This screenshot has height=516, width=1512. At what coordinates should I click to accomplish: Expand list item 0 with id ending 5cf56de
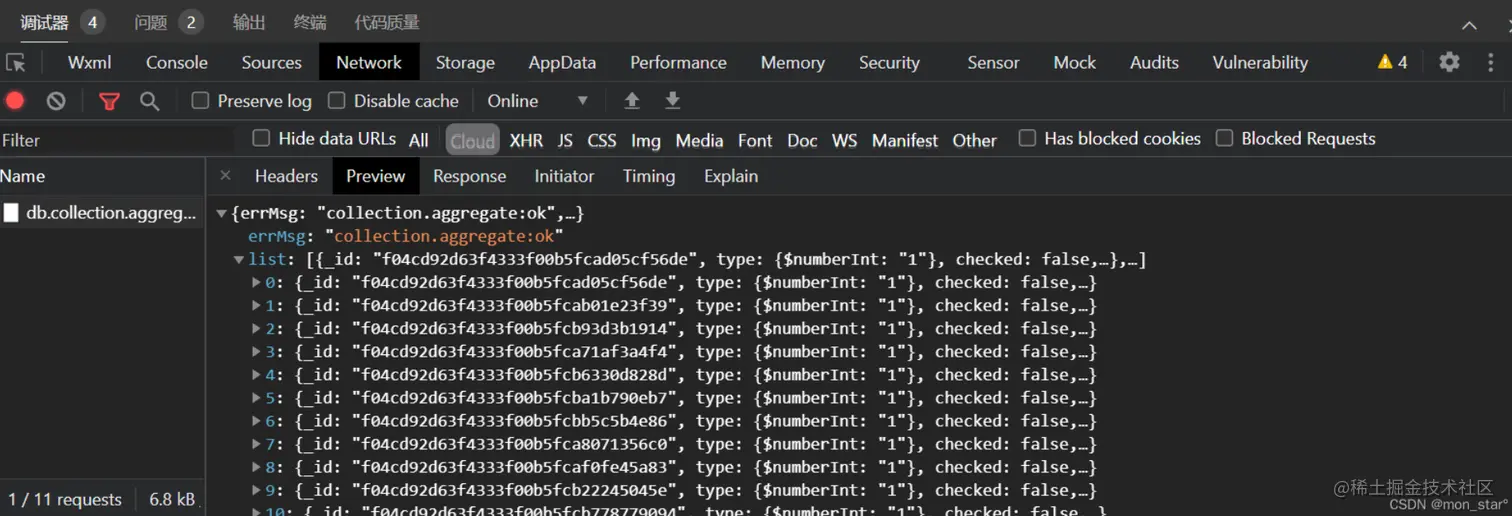pos(257,283)
